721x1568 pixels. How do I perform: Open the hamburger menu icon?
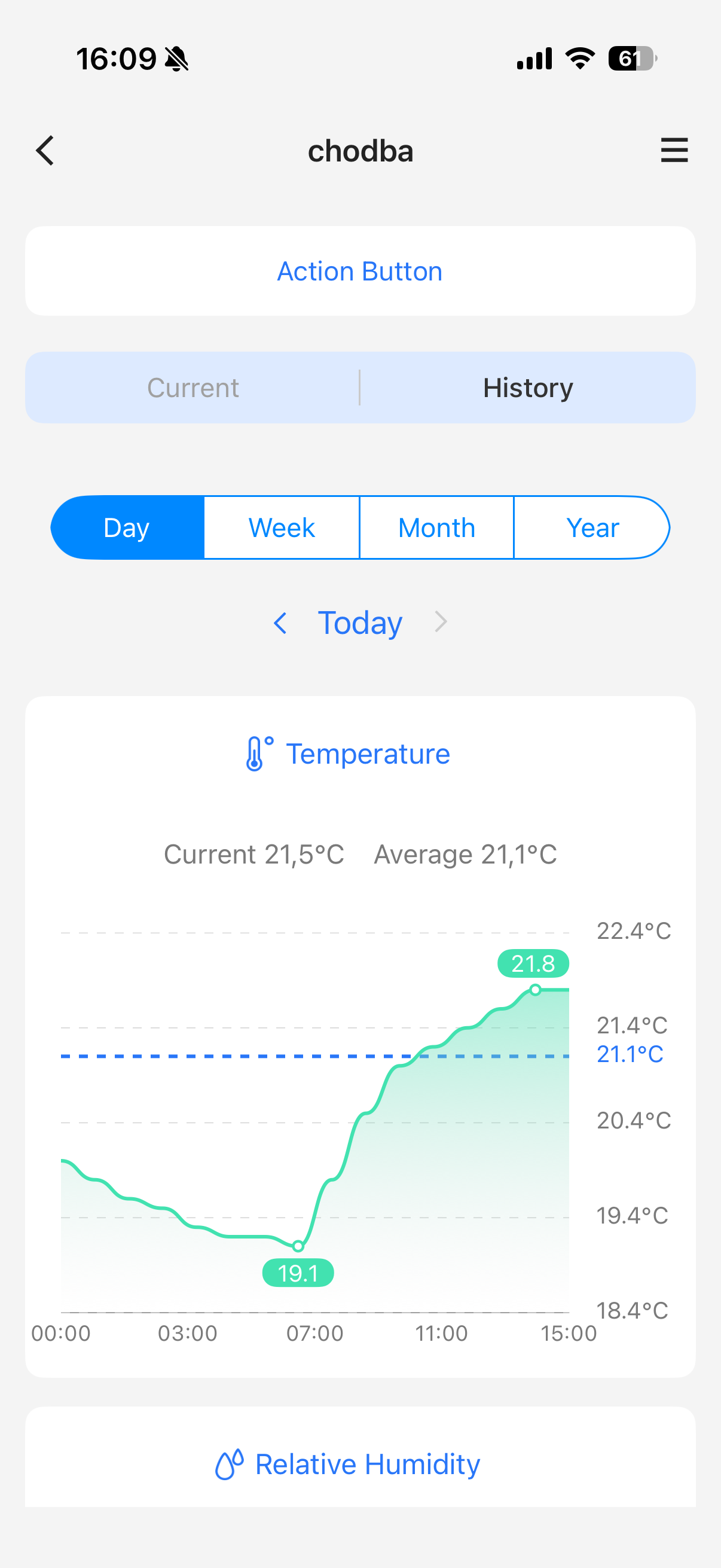click(x=674, y=150)
